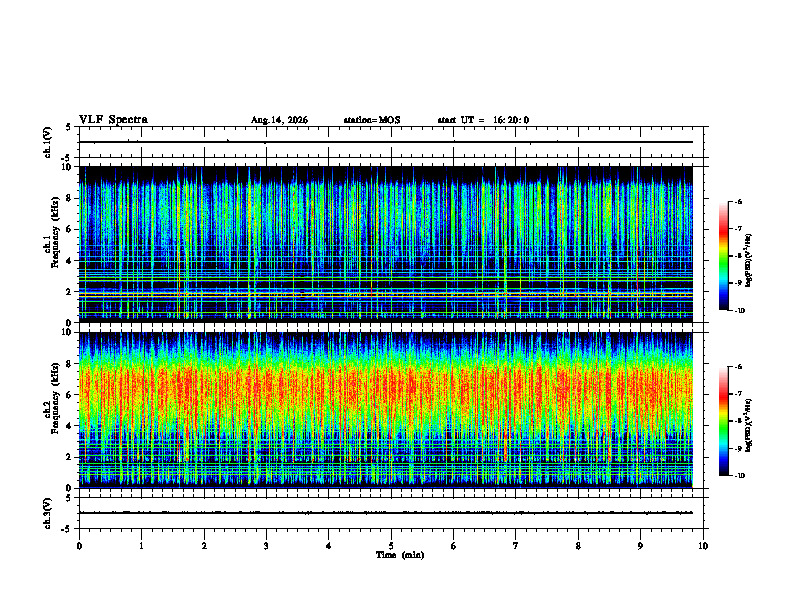
Task: Click inside the ch.3 voltage waveform panel
Action: (391, 513)
